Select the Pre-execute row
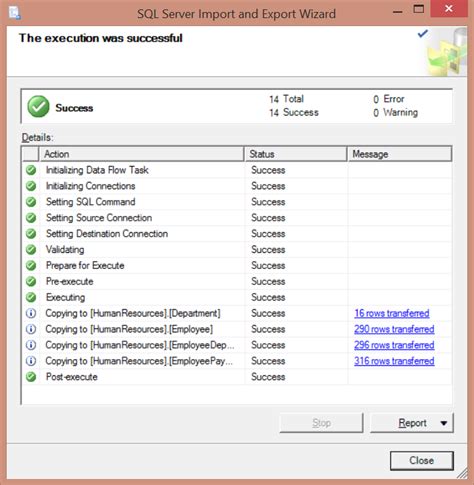Image resolution: width=474 pixels, height=485 pixels. pyautogui.click(x=237, y=281)
